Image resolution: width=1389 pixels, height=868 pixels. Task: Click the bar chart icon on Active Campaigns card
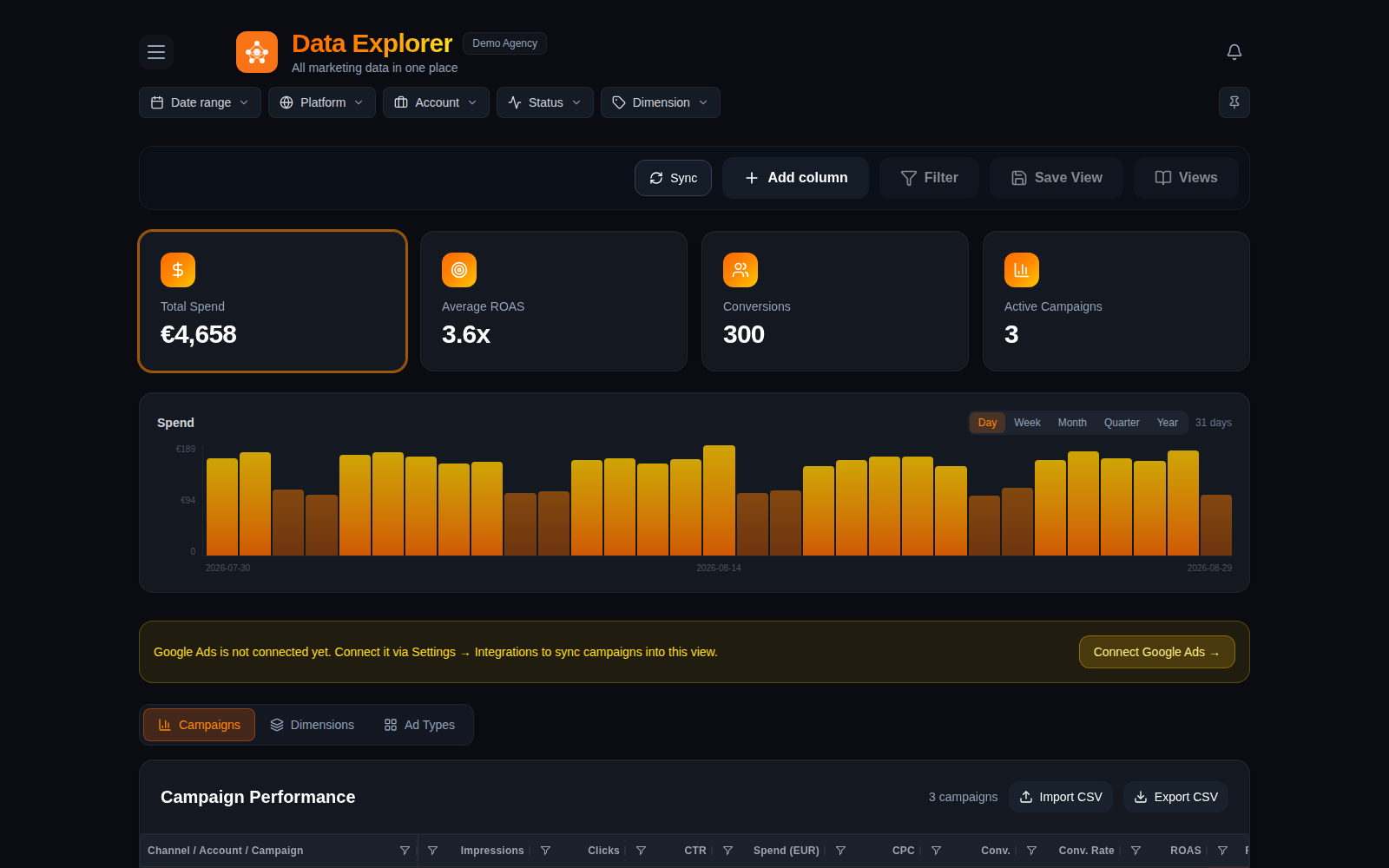click(1022, 270)
